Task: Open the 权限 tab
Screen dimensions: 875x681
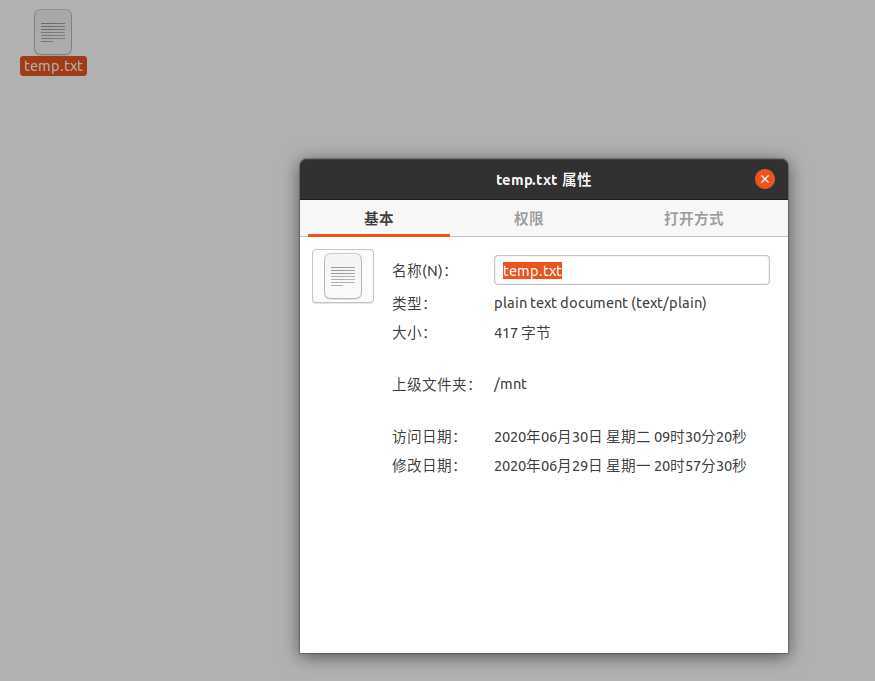Action: click(x=528, y=218)
